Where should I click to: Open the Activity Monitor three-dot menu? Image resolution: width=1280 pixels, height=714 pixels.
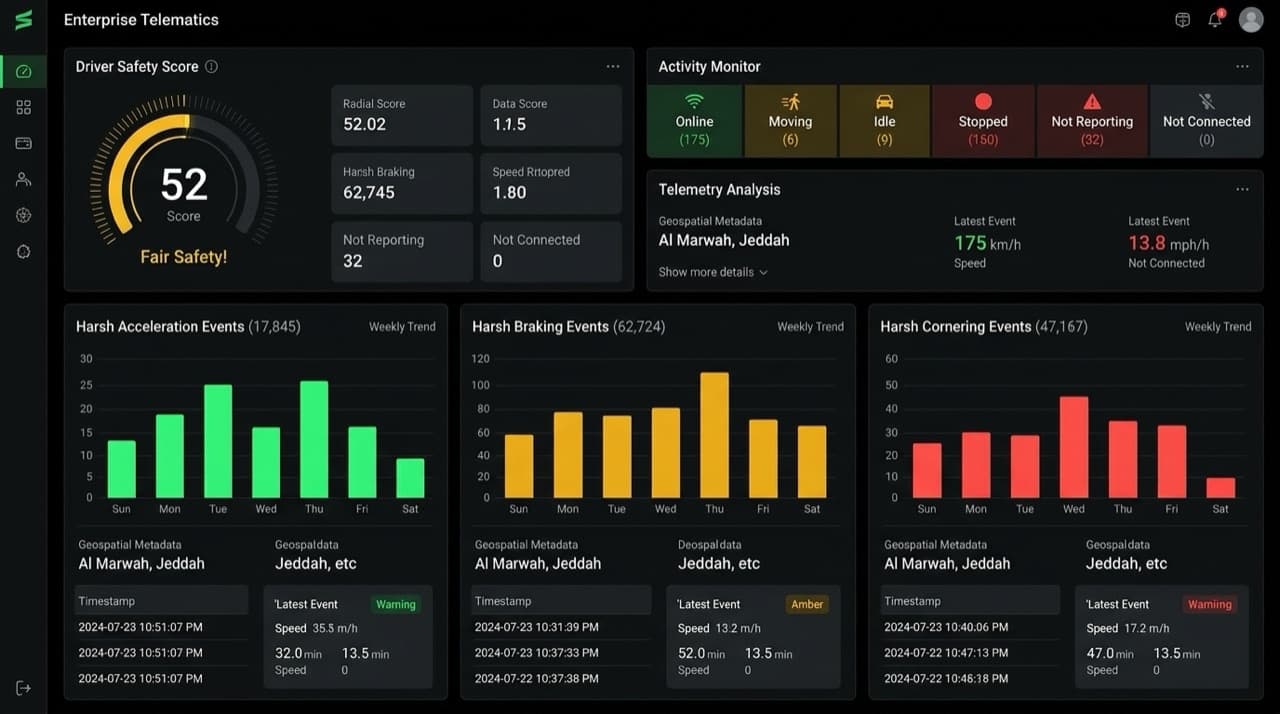[x=1242, y=67]
